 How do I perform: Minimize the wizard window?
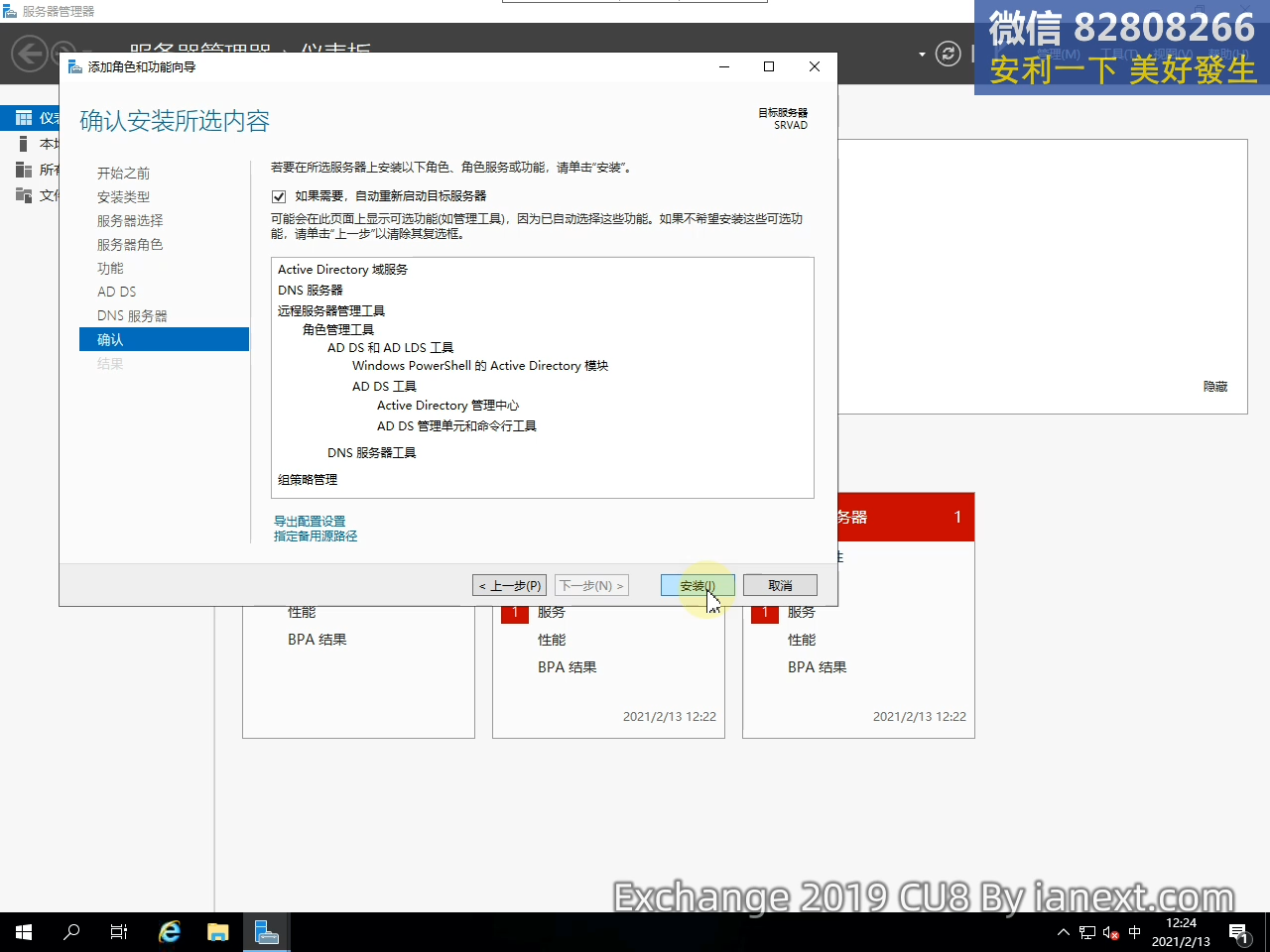pyautogui.click(x=724, y=66)
